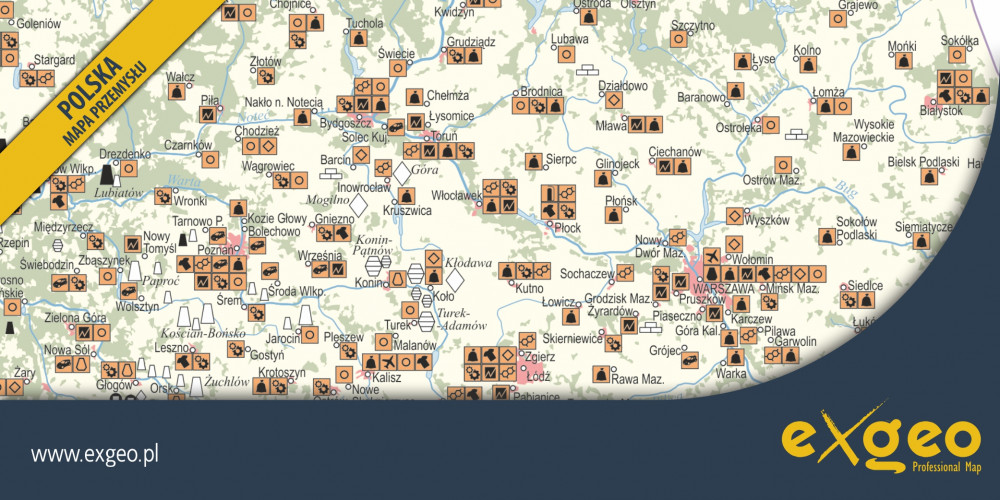Select the chart icon below Piła

point(207,115)
